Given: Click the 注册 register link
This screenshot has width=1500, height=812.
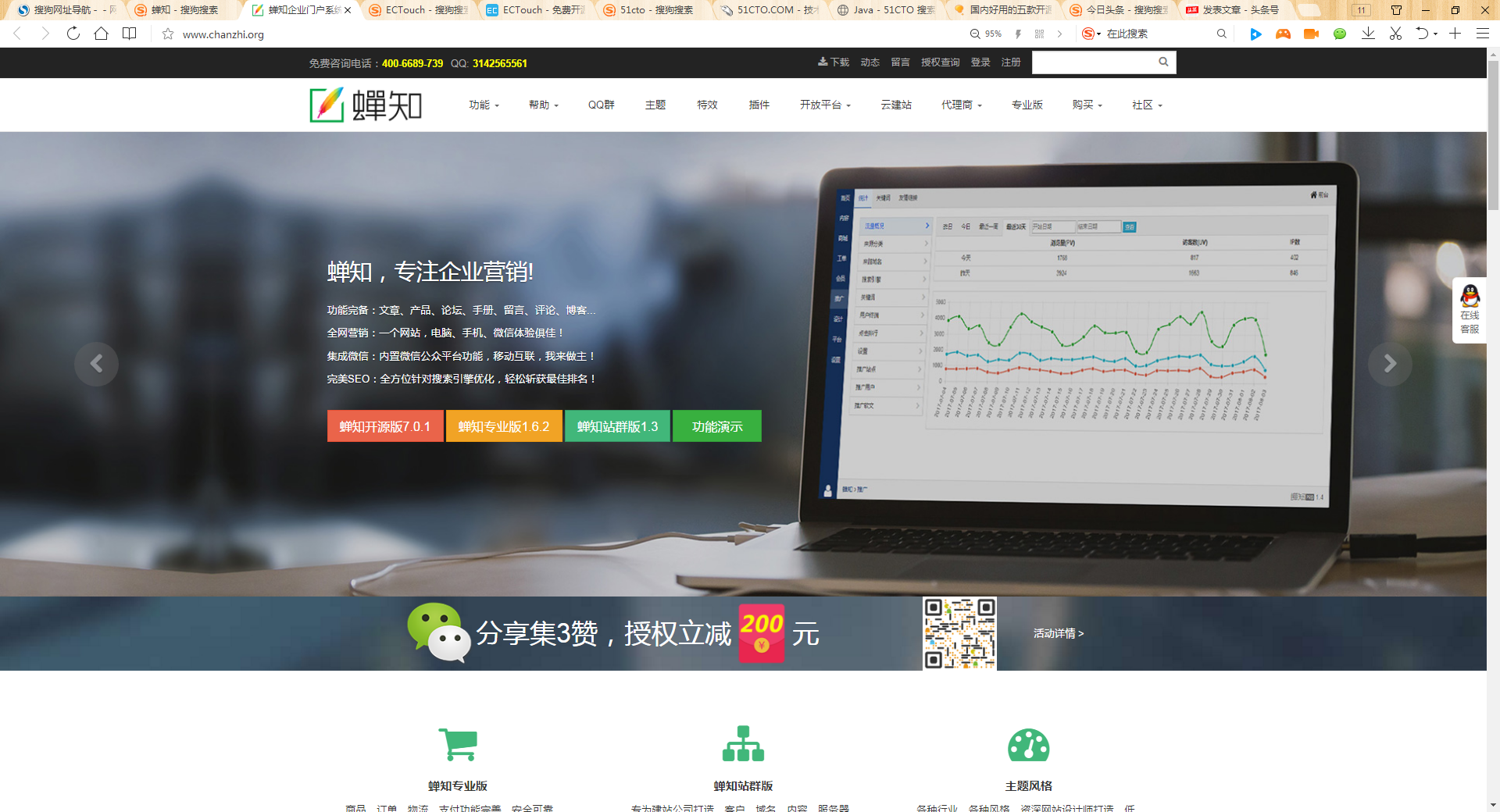Looking at the screenshot, I should (x=1011, y=62).
